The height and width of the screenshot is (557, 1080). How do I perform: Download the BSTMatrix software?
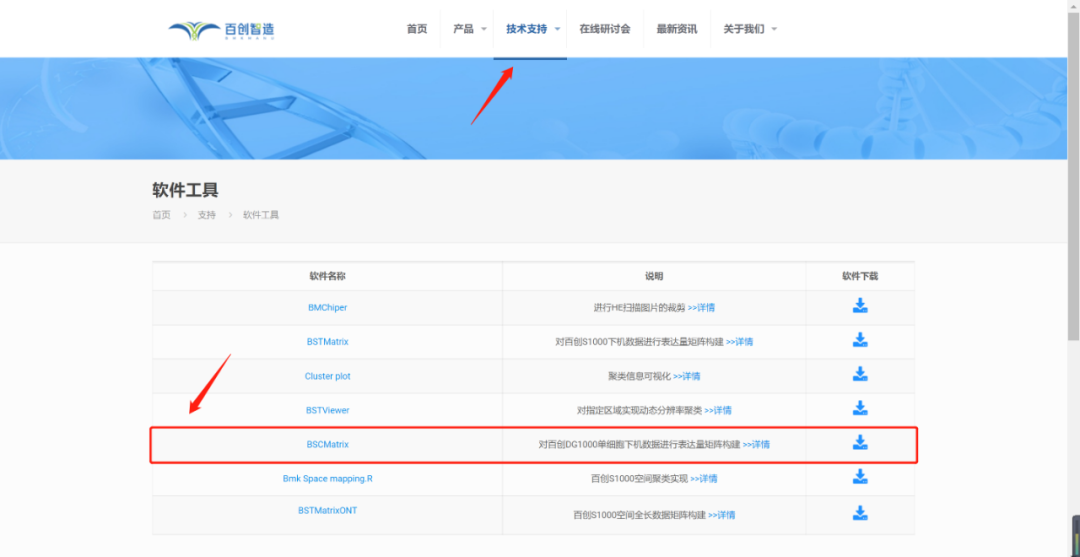[x=860, y=340]
